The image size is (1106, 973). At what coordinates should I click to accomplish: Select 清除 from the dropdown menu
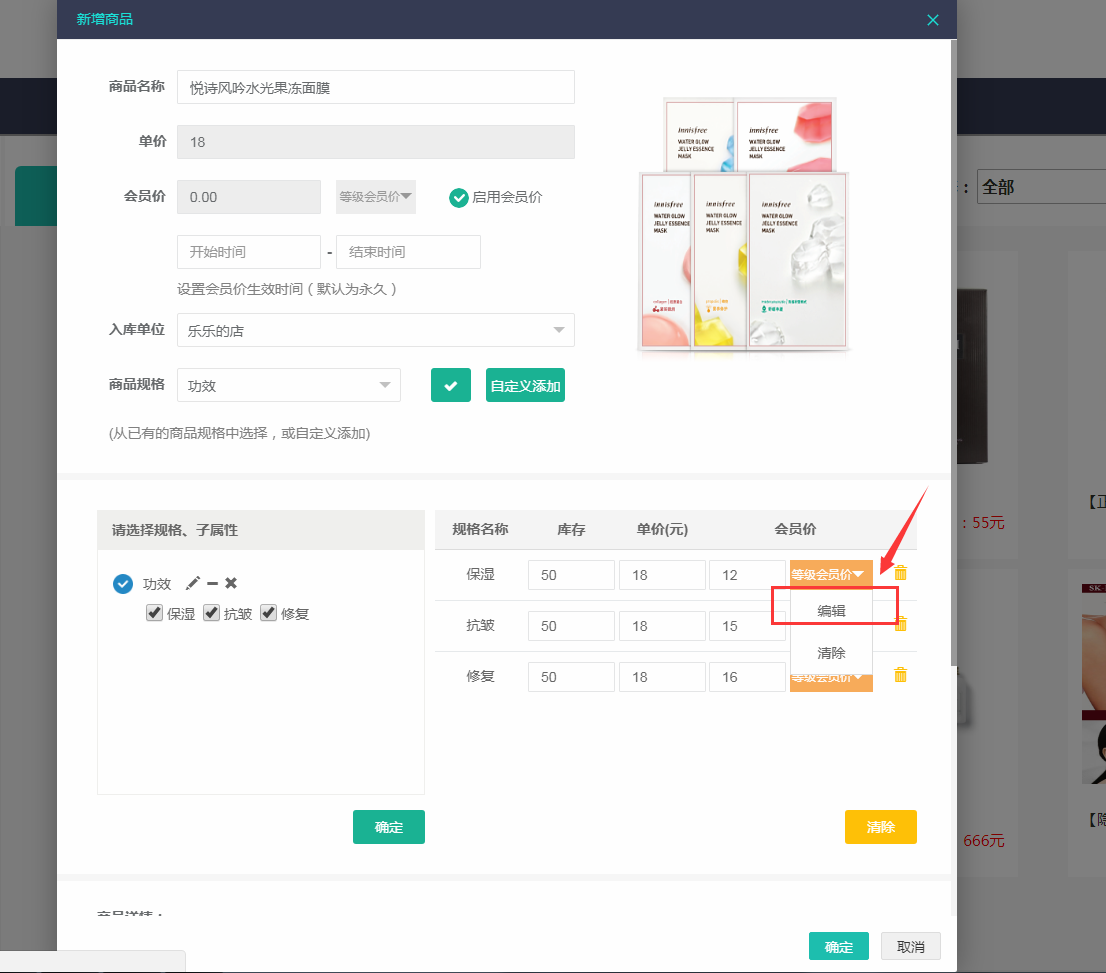[831, 653]
